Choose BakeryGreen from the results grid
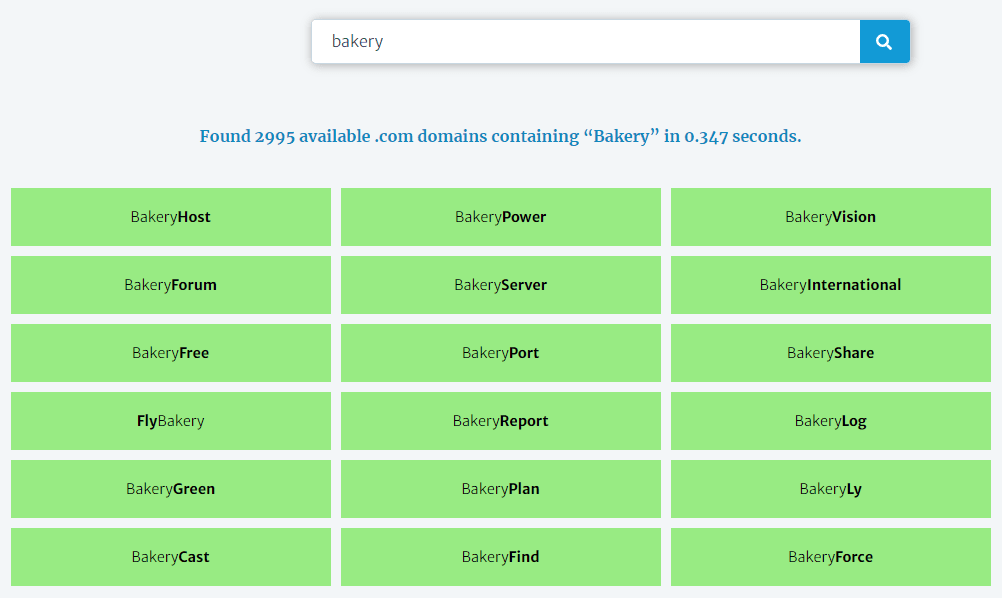The width and height of the screenshot is (1002, 598). (x=170, y=489)
